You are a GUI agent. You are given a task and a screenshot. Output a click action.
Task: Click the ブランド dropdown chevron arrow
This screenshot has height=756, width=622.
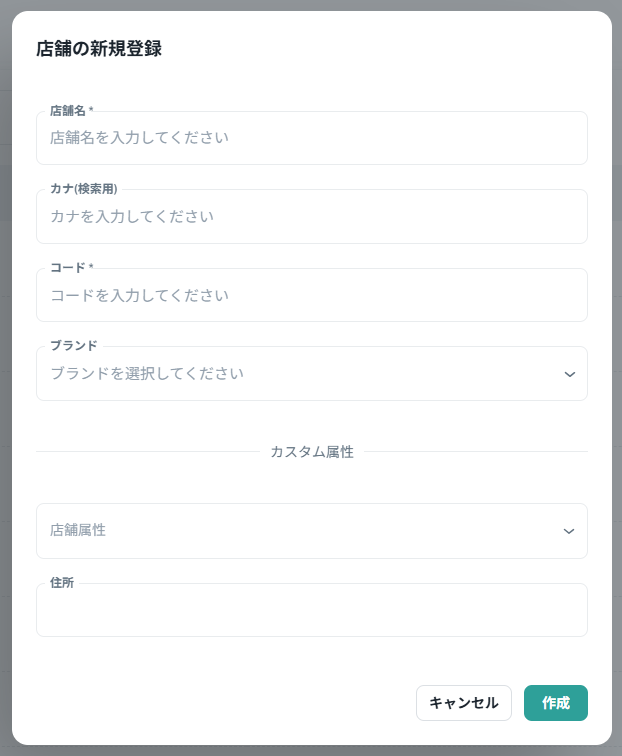569,374
